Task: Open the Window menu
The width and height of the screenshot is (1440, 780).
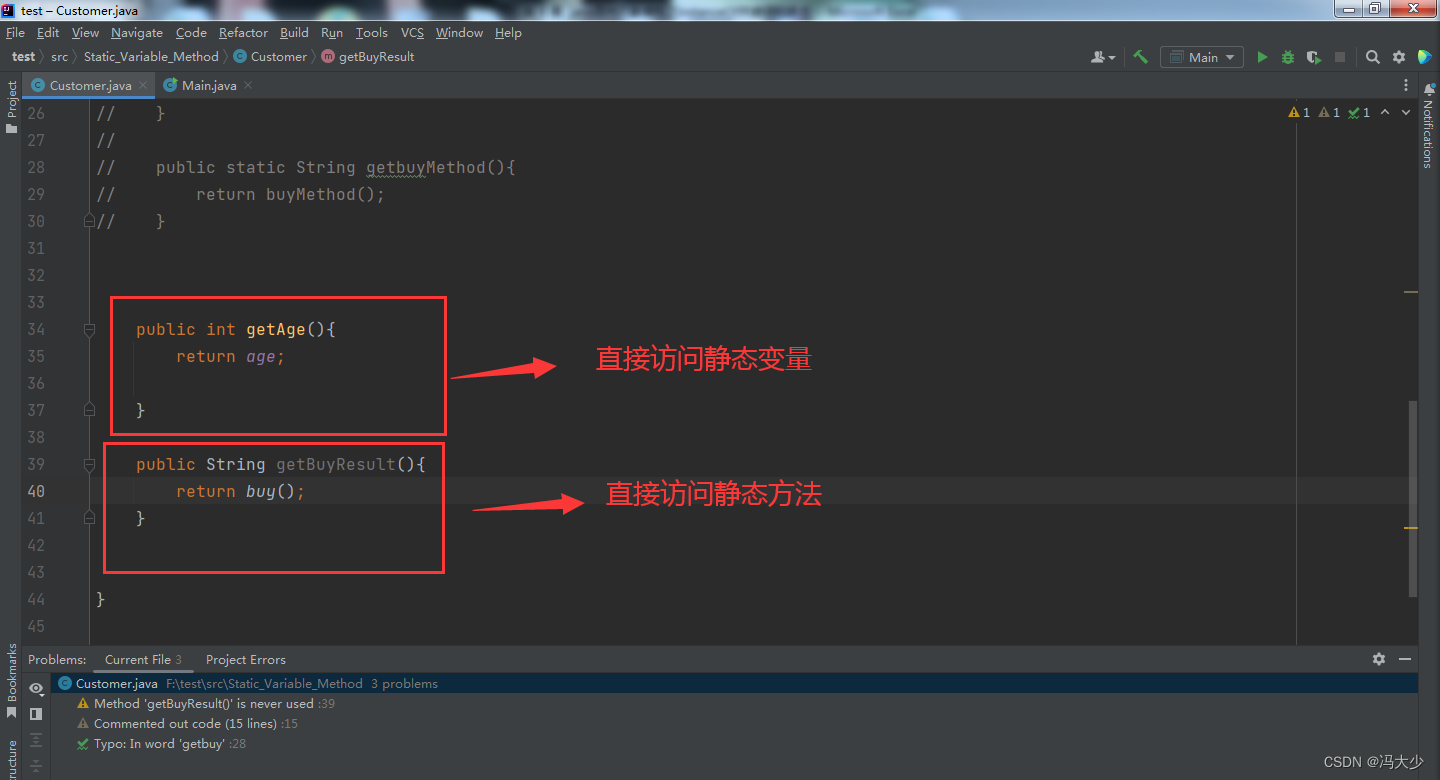Action: pyautogui.click(x=459, y=33)
